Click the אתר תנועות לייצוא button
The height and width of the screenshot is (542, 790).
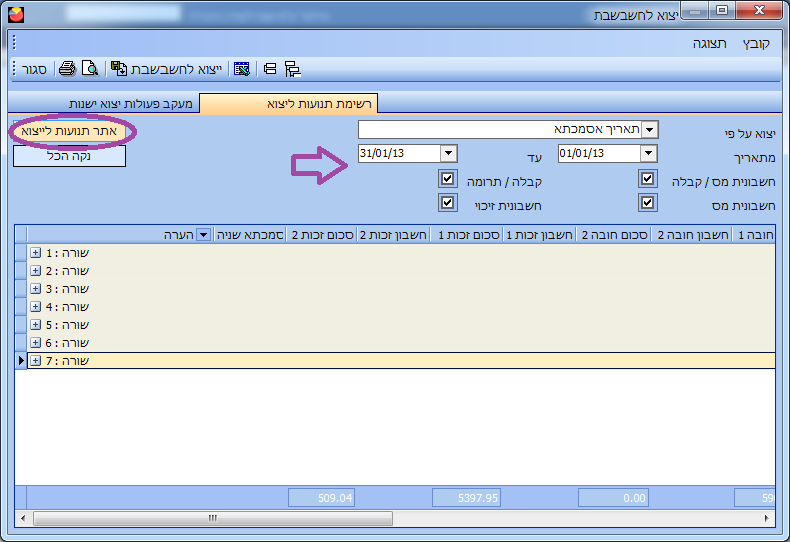pyautogui.click(x=70, y=131)
